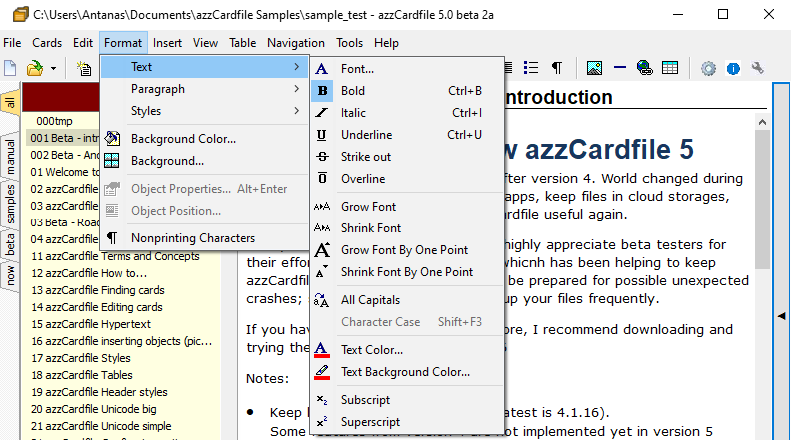This screenshot has height=440, width=792.
Task: Select Grow Font menu entry
Action: pyautogui.click(x=407, y=207)
